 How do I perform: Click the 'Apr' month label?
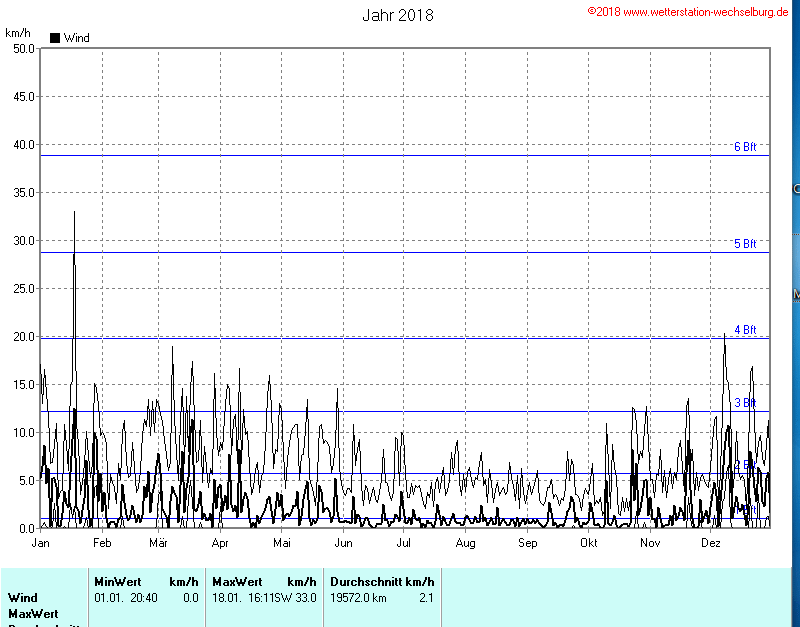pos(220,543)
